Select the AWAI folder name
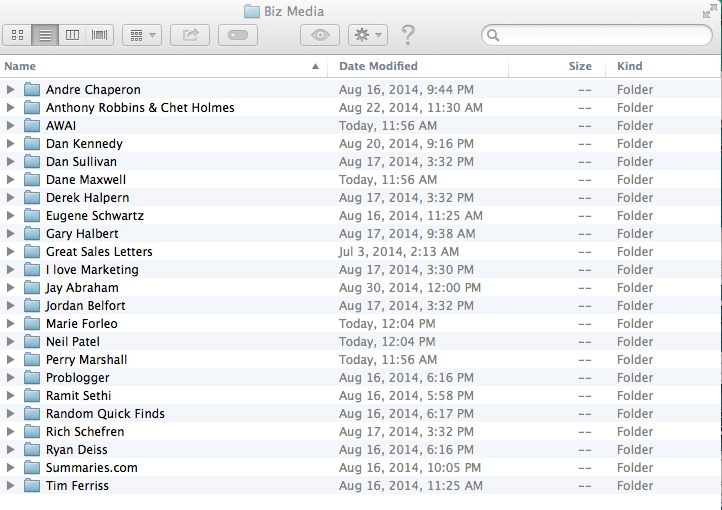The image size is (722, 510). click(61, 126)
